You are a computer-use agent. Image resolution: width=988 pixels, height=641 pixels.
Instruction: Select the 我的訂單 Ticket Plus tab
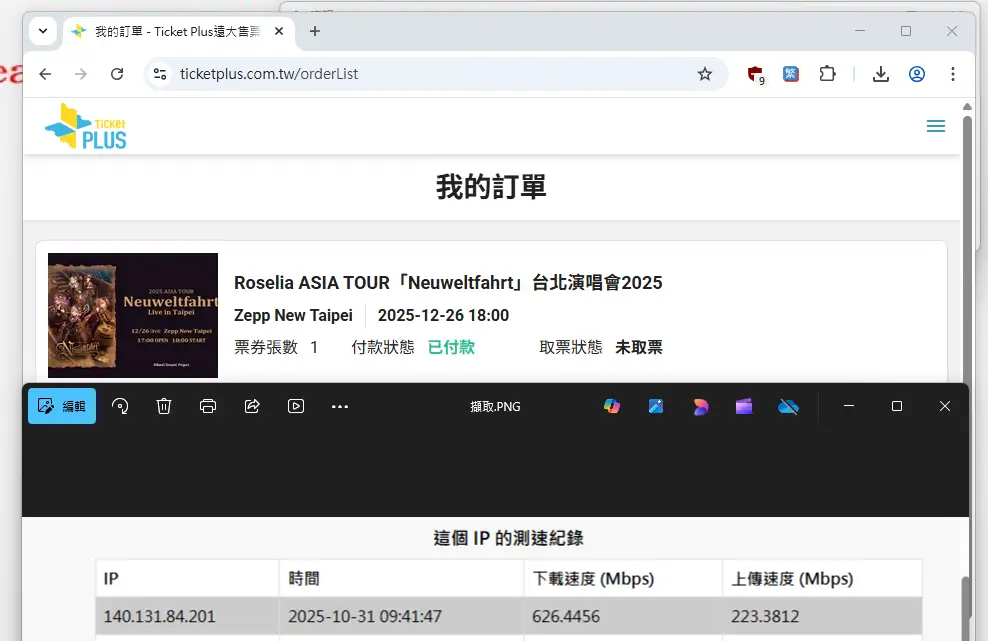click(177, 32)
